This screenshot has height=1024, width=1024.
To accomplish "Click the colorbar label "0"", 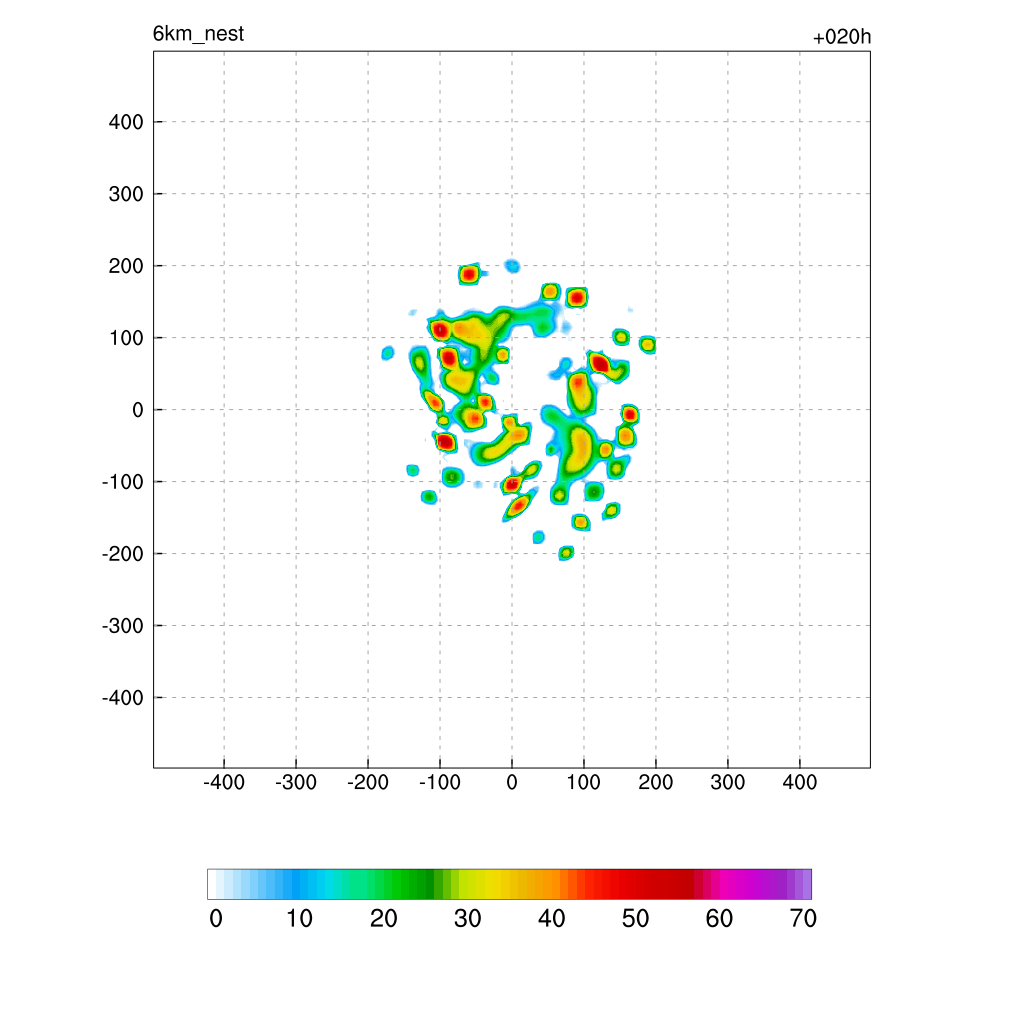I will coord(216,919).
